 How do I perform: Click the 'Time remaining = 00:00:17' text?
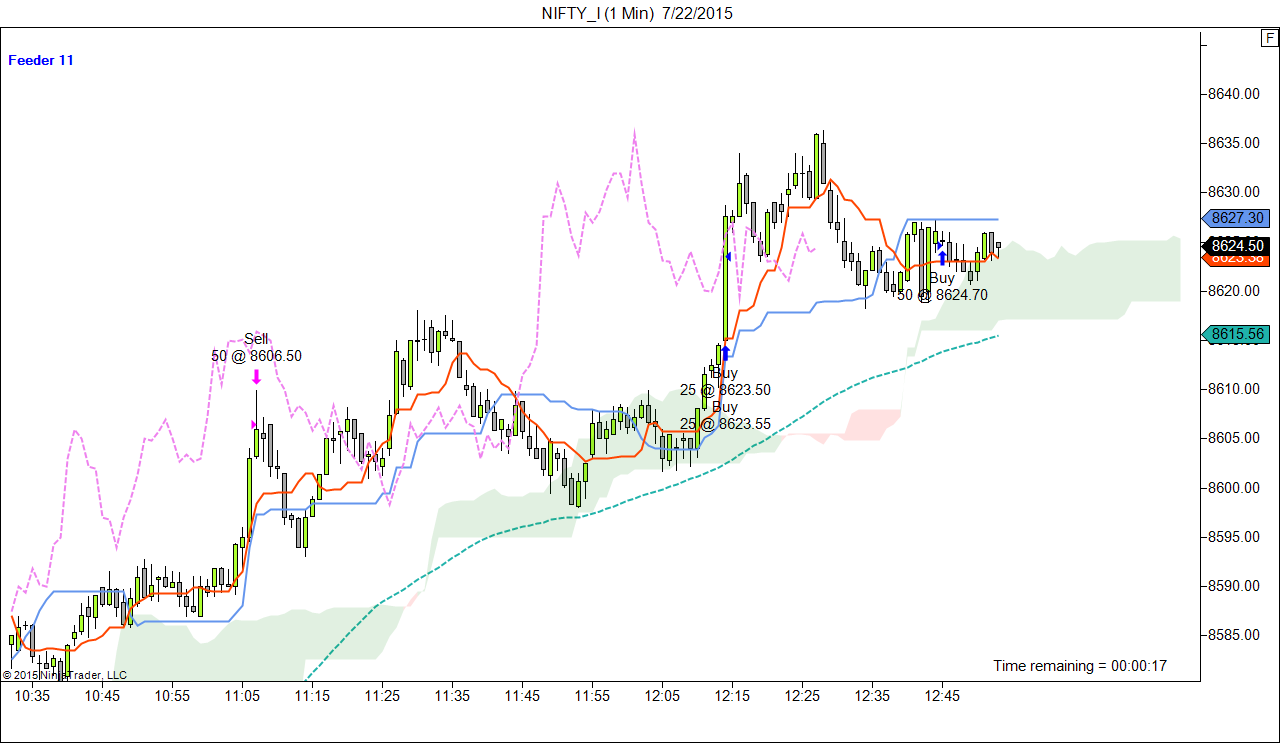(x=1080, y=666)
